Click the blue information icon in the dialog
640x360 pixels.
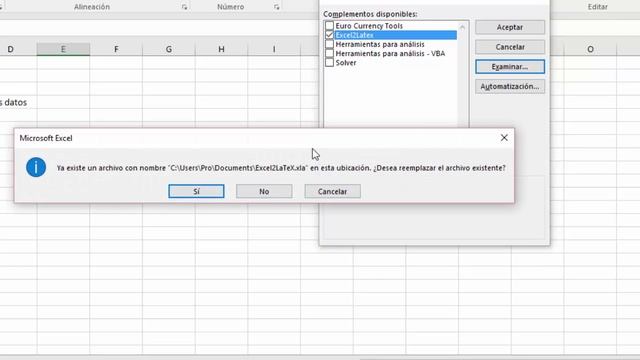[x=36, y=167]
